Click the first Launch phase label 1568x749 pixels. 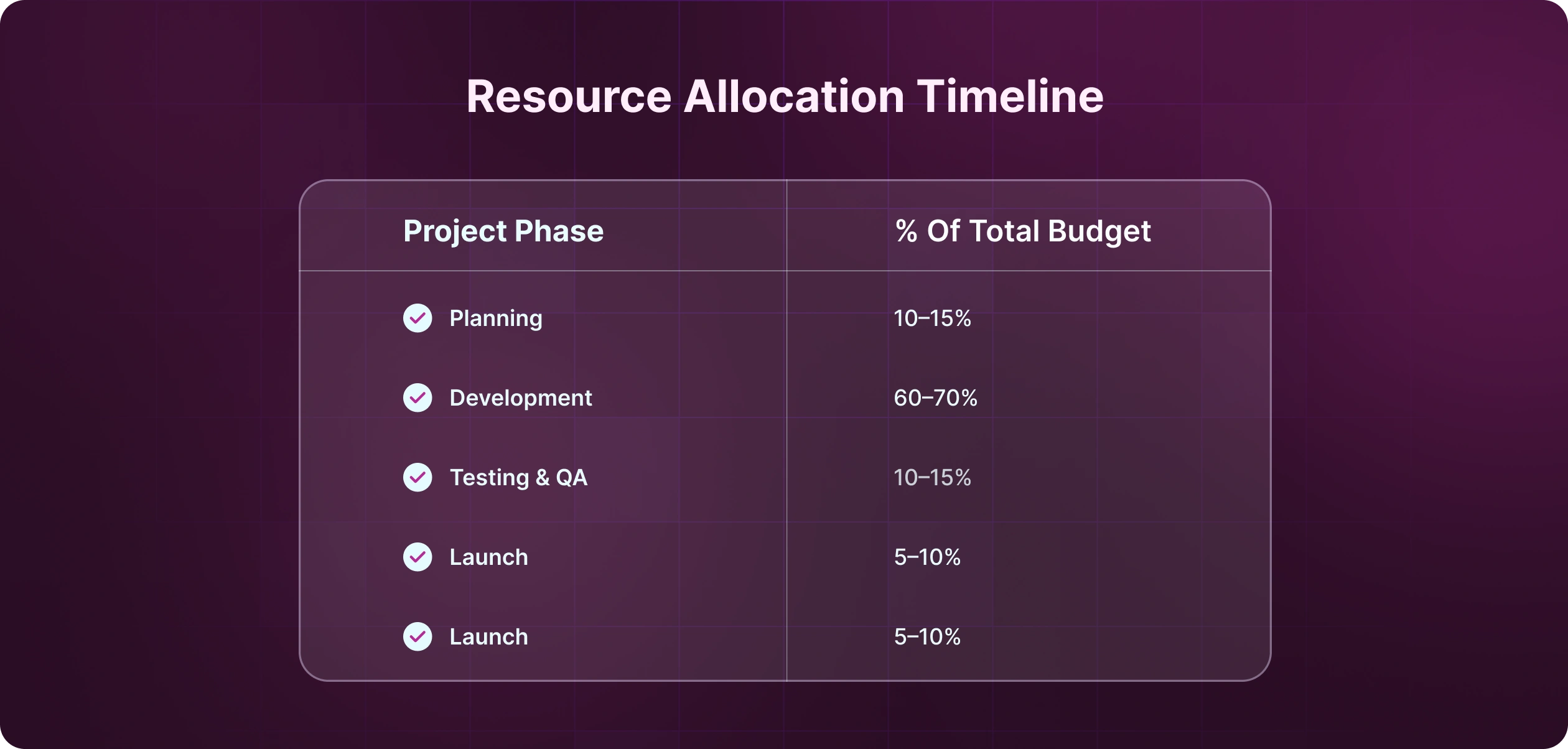point(488,557)
